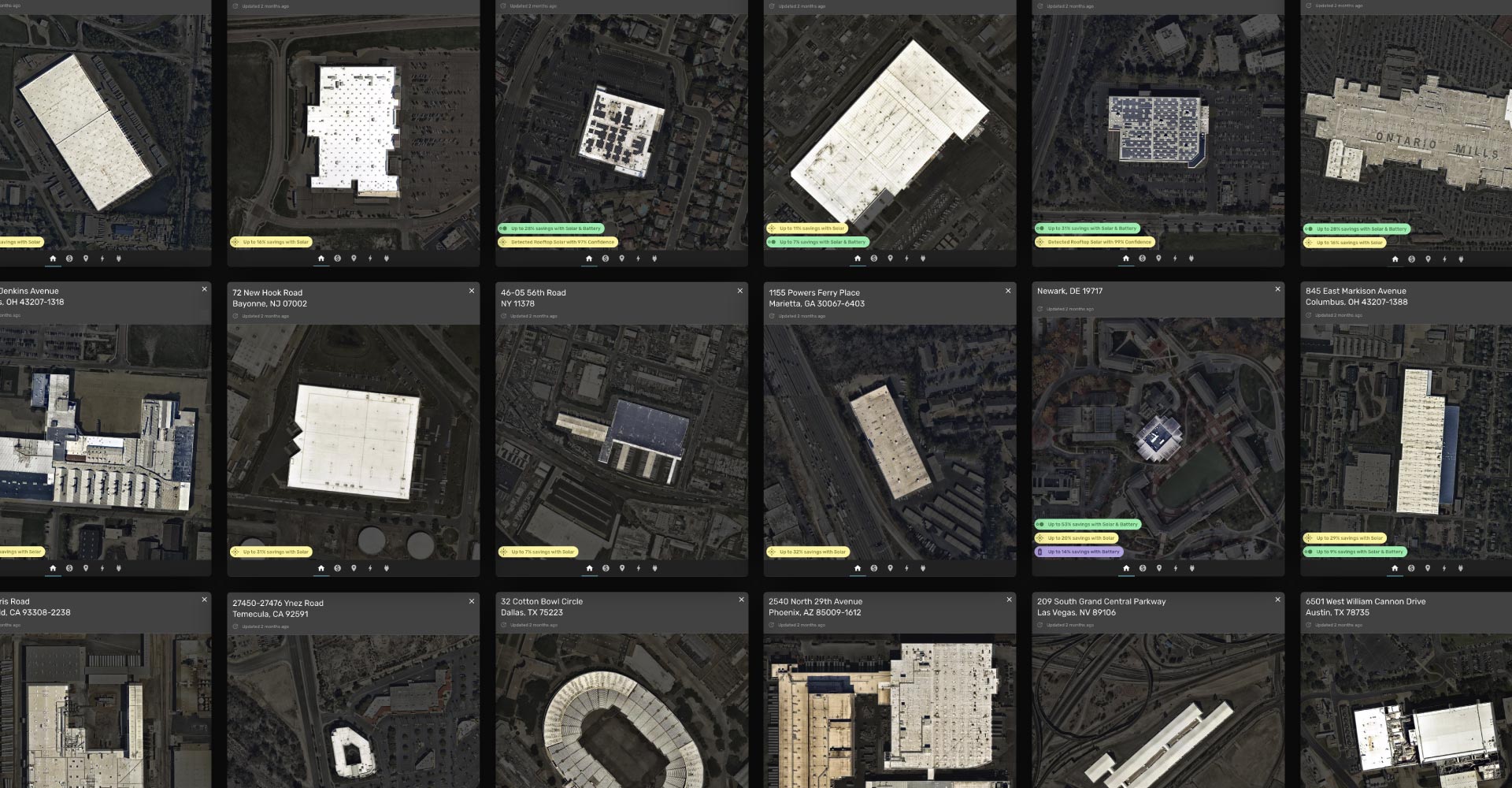Viewport: 1512px width, 788px height.
Task: Select the location pin icon on 46-05 56th Road card
Action: pyautogui.click(x=622, y=568)
